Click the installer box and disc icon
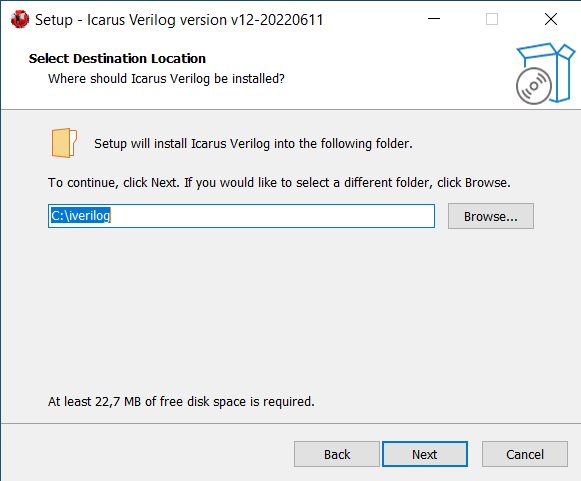581x481 pixels. 545,73
